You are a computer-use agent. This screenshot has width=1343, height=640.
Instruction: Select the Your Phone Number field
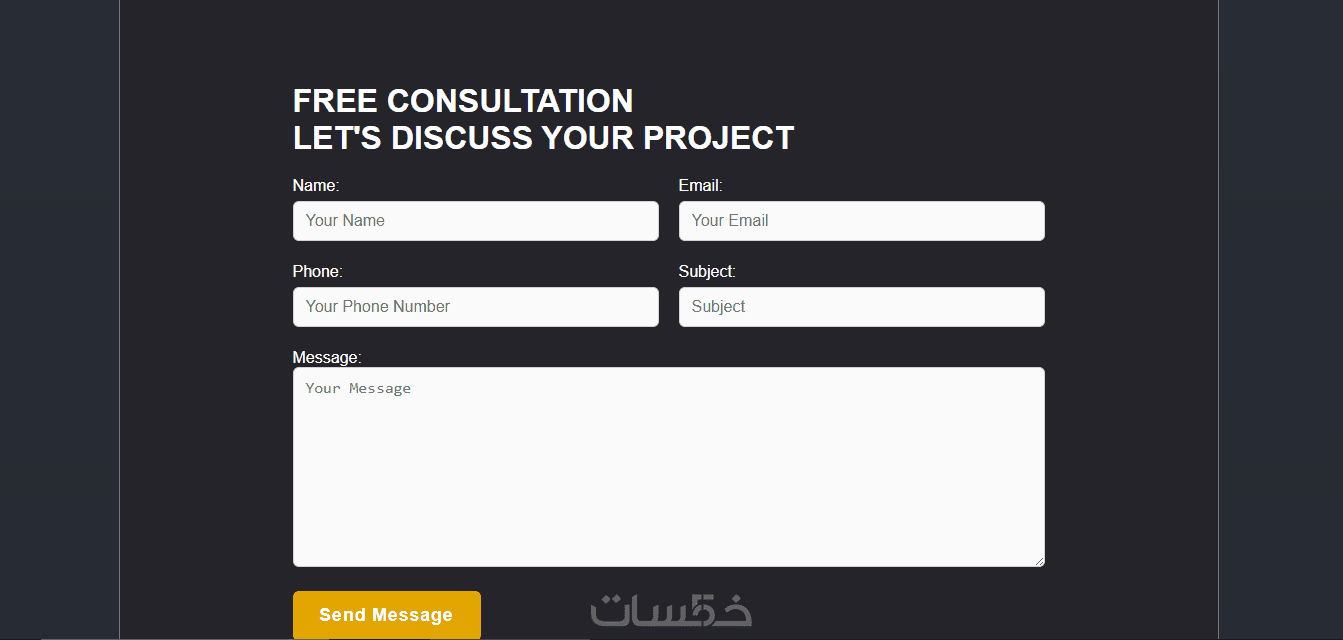pos(475,307)
